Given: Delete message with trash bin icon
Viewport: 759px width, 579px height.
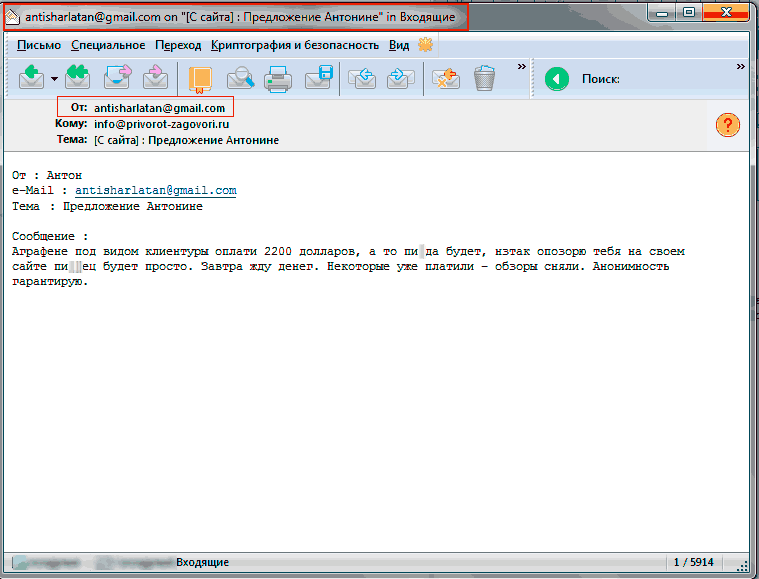Looking at the screenshot, I should [x=485, y=77].
